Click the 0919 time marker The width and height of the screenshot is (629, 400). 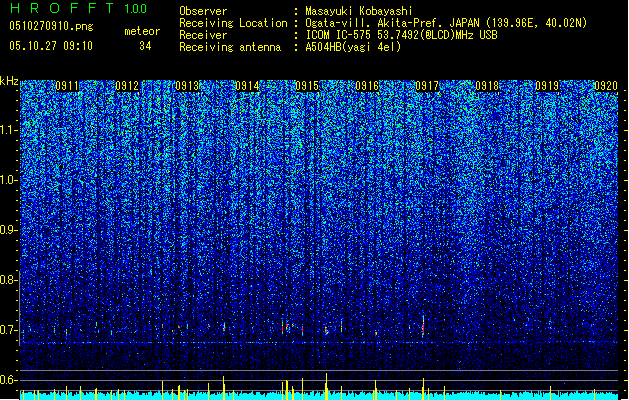[x=547, y=86]
